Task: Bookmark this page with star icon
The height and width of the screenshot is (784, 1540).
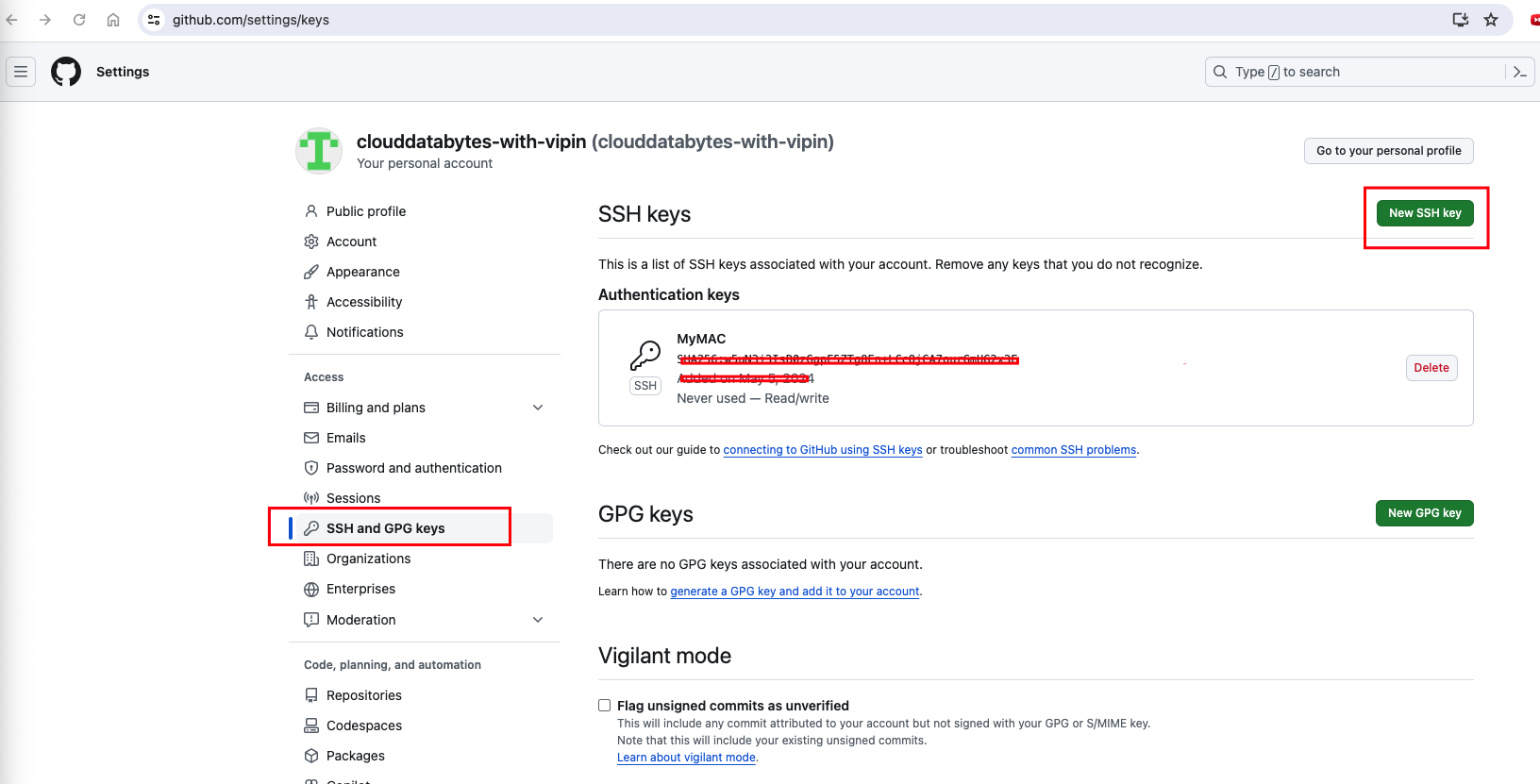Action: (x=1491, y=20)
